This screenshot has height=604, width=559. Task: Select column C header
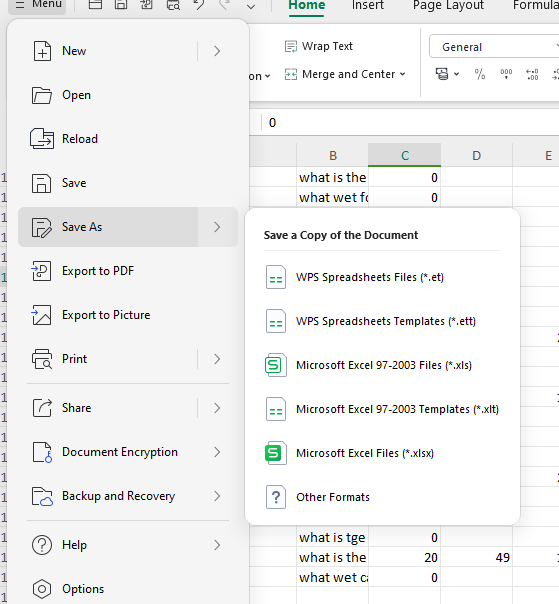(405, 156)
